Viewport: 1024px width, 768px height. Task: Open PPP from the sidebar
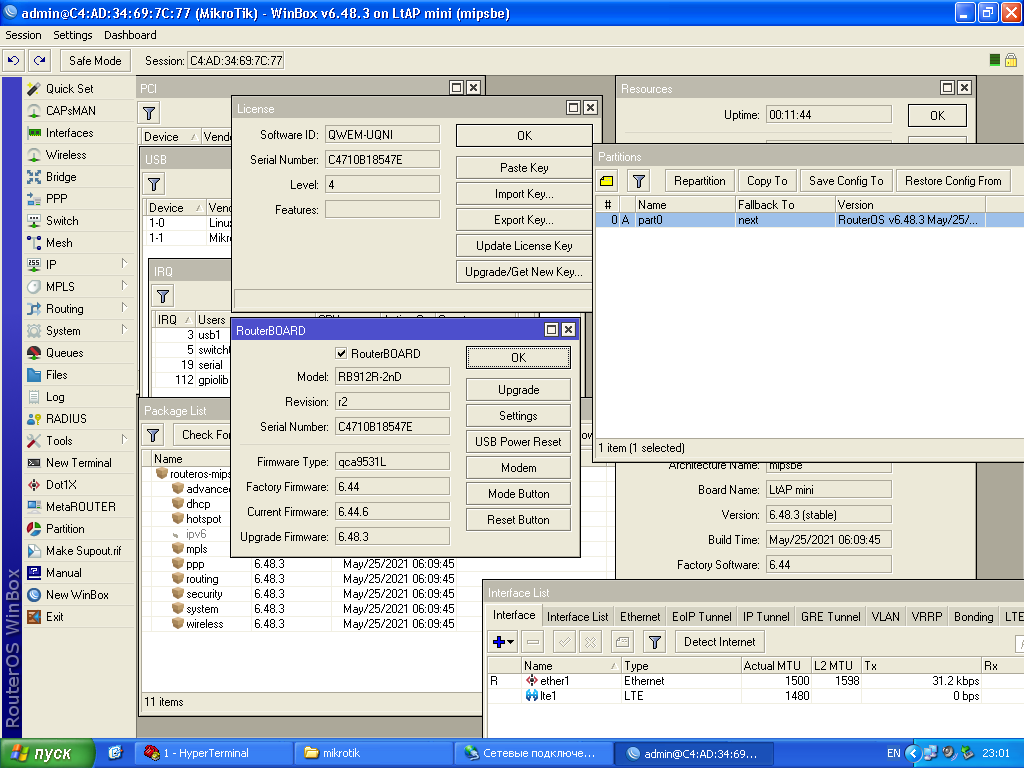[56, 199]
